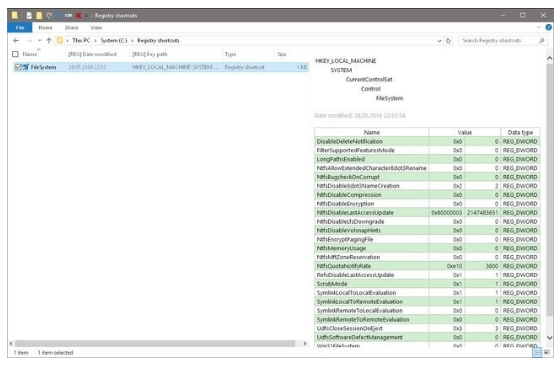Screen dimensions: 560x365
Task: Select the FilterSupportedFeaturesMode row
Action: 427,150
